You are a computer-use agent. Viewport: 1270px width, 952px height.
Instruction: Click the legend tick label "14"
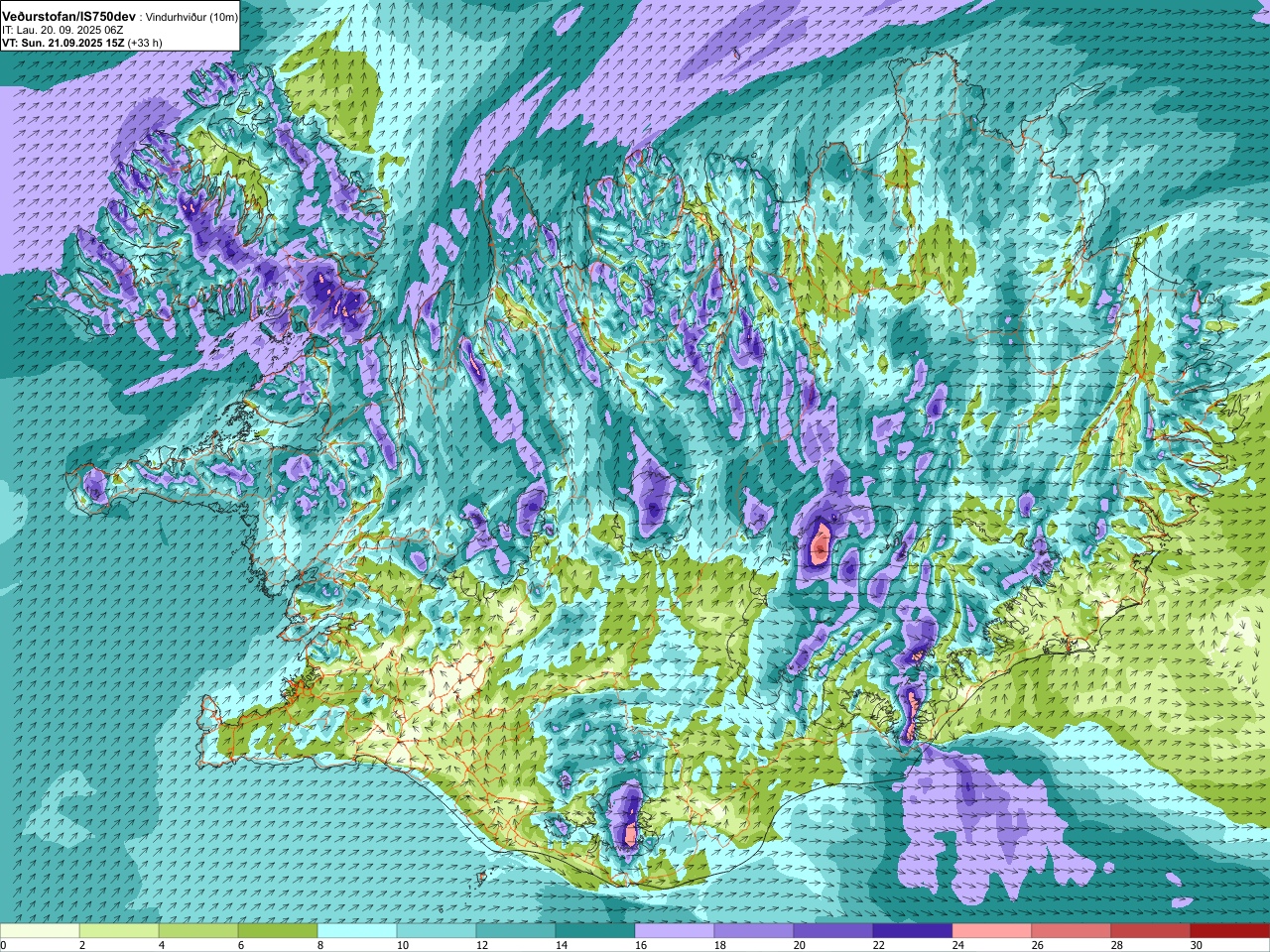tap(561, 945)
